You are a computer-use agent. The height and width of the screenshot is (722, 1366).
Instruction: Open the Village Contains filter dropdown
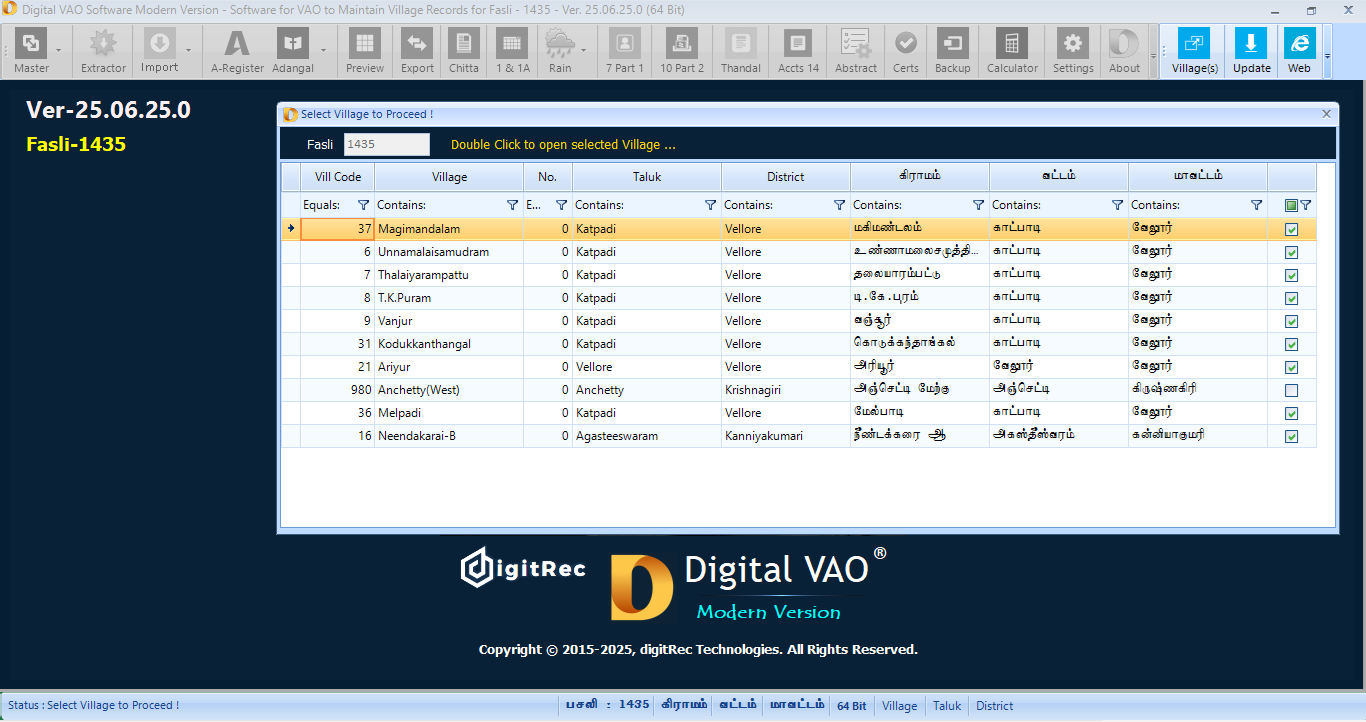(512, 205)
